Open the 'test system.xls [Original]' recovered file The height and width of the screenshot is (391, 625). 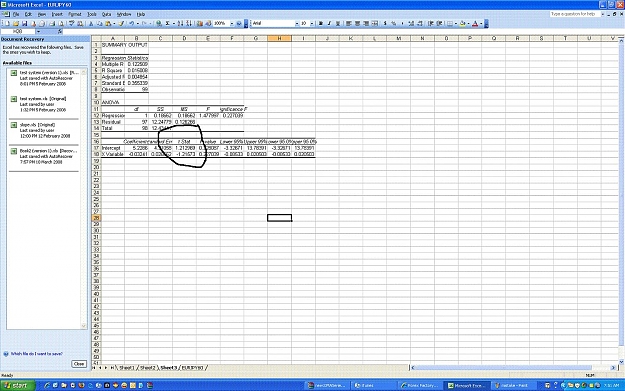click(45, 104)
